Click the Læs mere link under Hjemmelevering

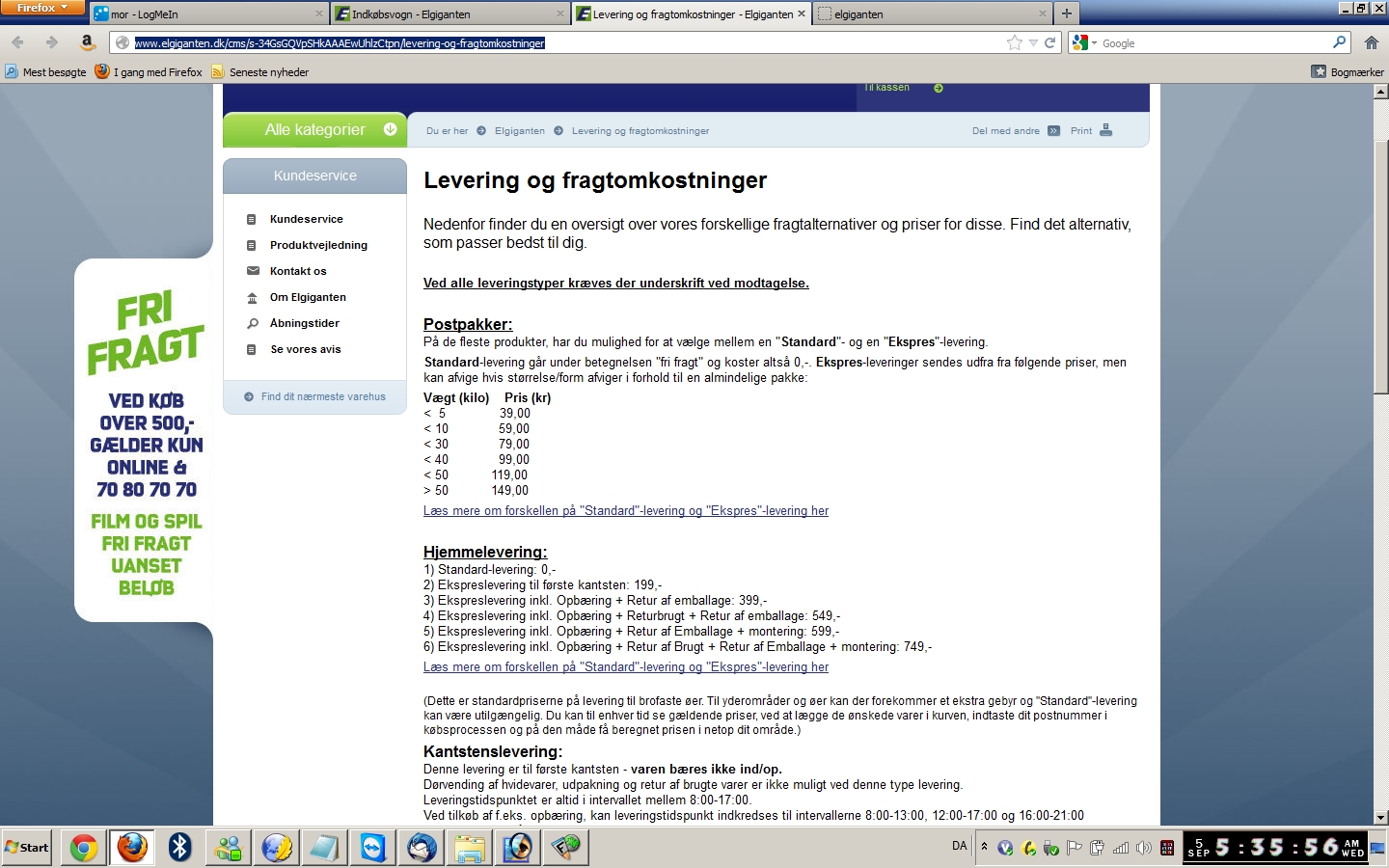[x=626, y=667]
